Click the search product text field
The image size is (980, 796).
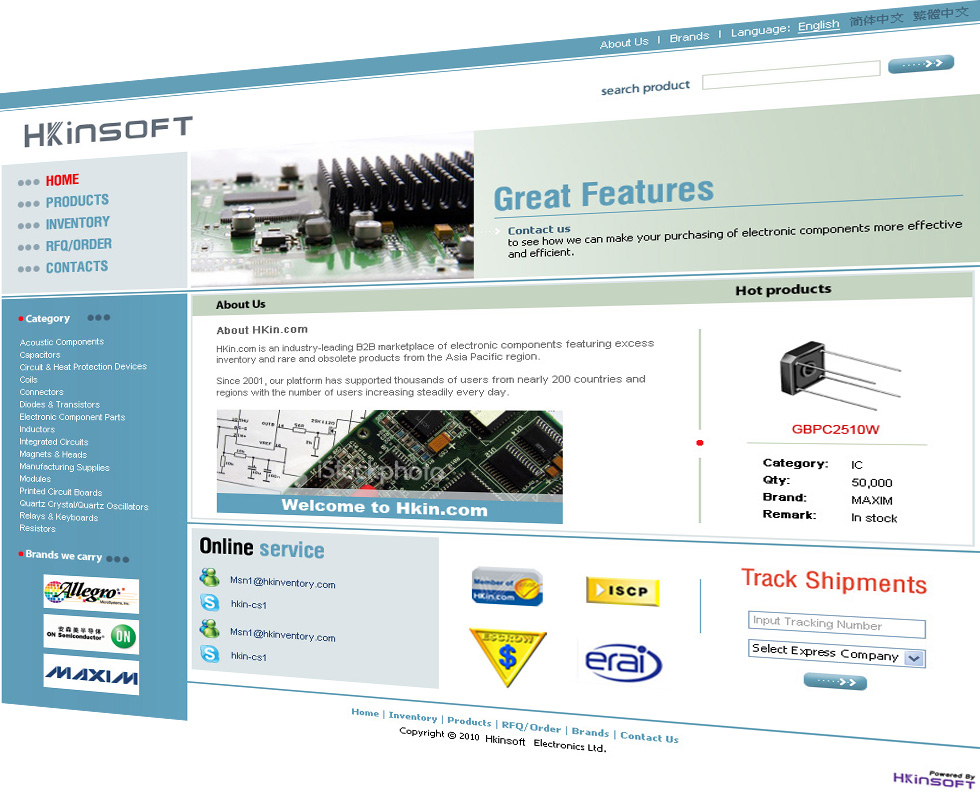tap(791, 74)
